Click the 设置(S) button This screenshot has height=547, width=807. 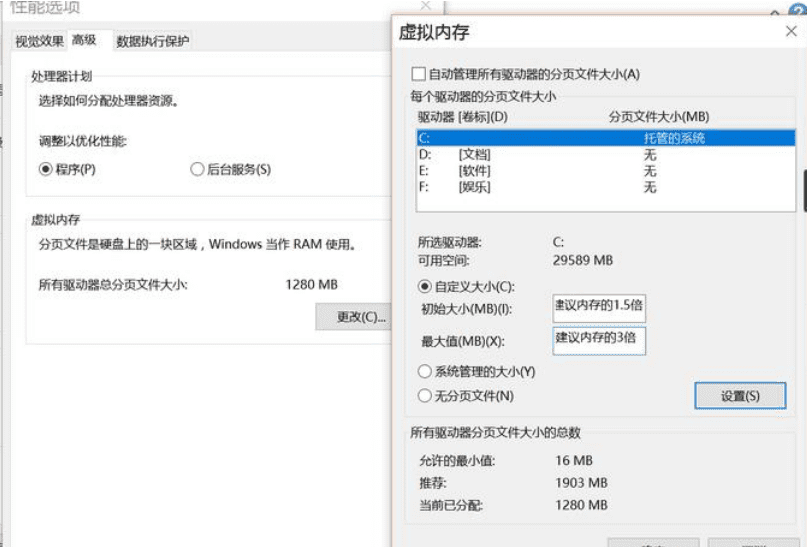tap(740, 396)
